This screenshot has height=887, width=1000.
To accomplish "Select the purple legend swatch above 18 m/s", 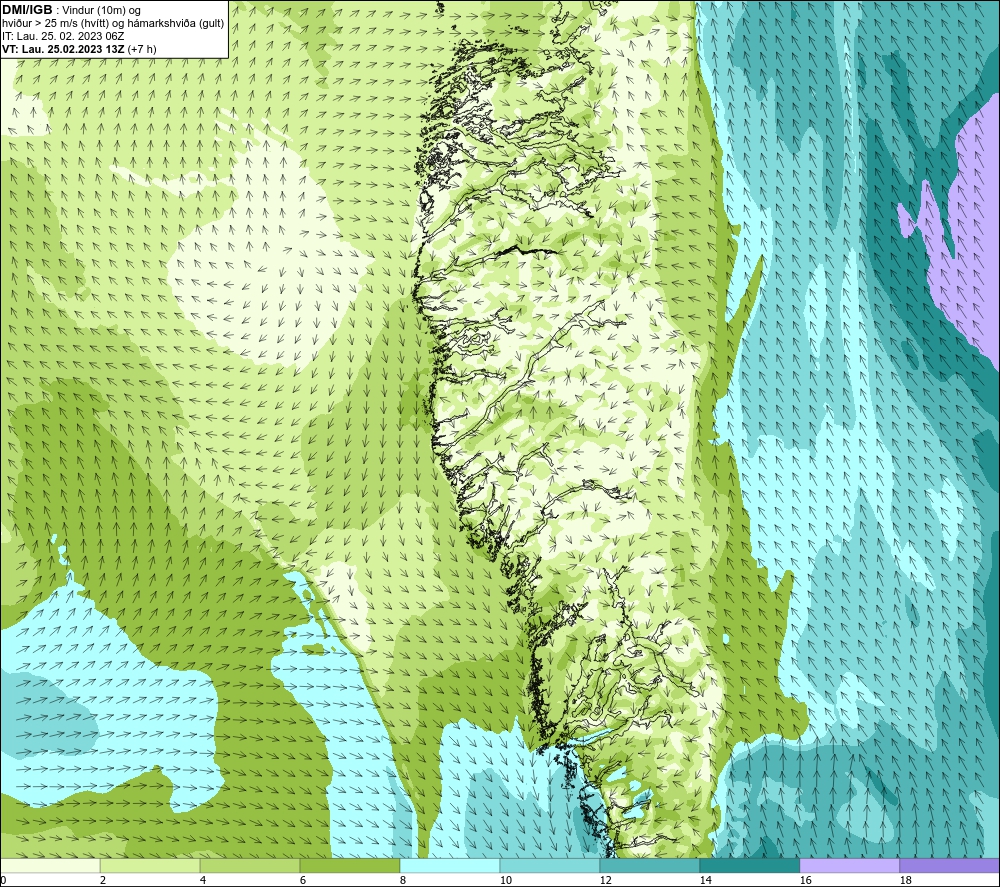I will (949, 866).
